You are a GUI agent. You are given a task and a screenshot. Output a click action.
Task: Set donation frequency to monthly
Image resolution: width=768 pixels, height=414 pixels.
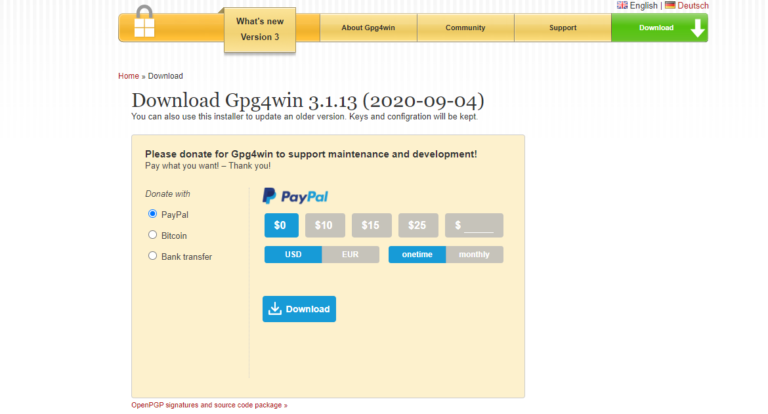[x=474, y=254]
